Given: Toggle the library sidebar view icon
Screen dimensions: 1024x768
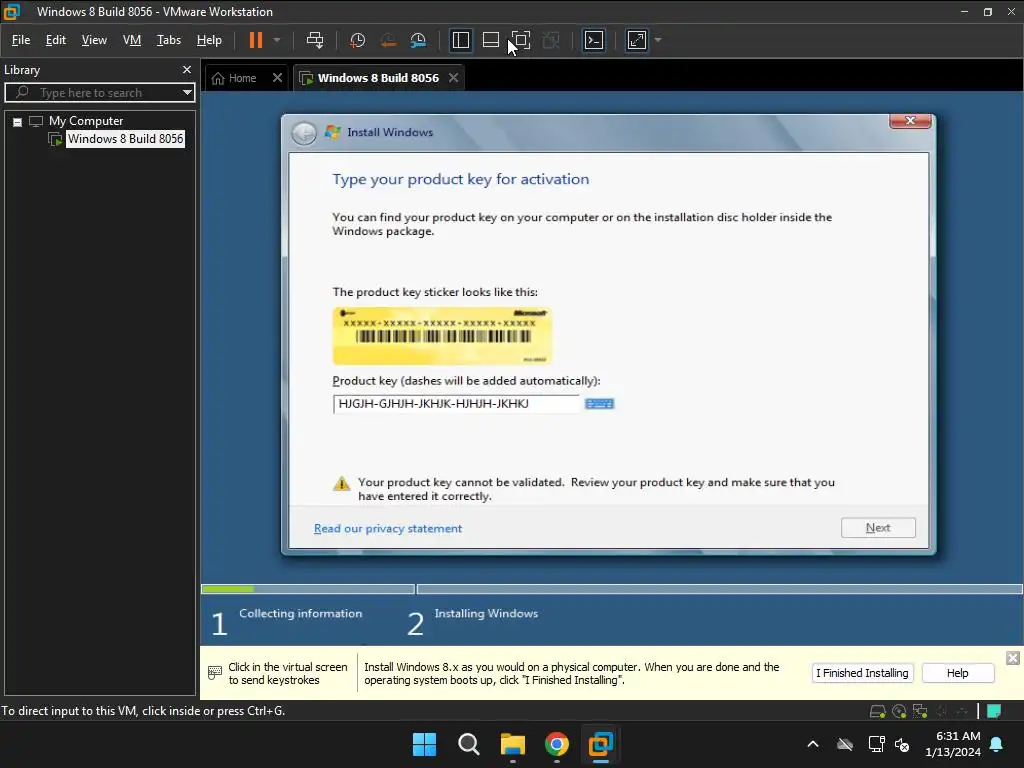Looking at the screenshot, I should click(460, 40).
